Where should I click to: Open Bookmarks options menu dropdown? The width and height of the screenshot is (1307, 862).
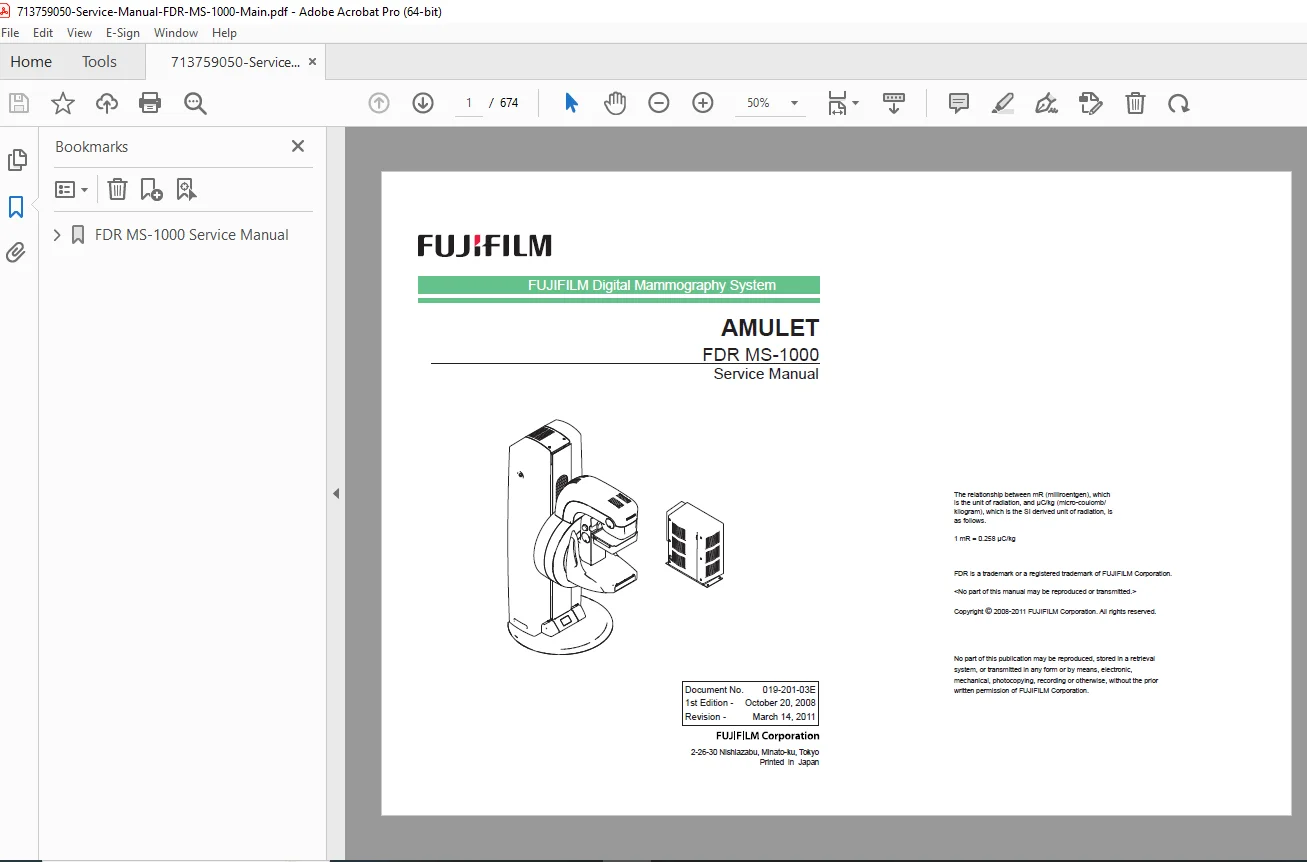(72, 189)
